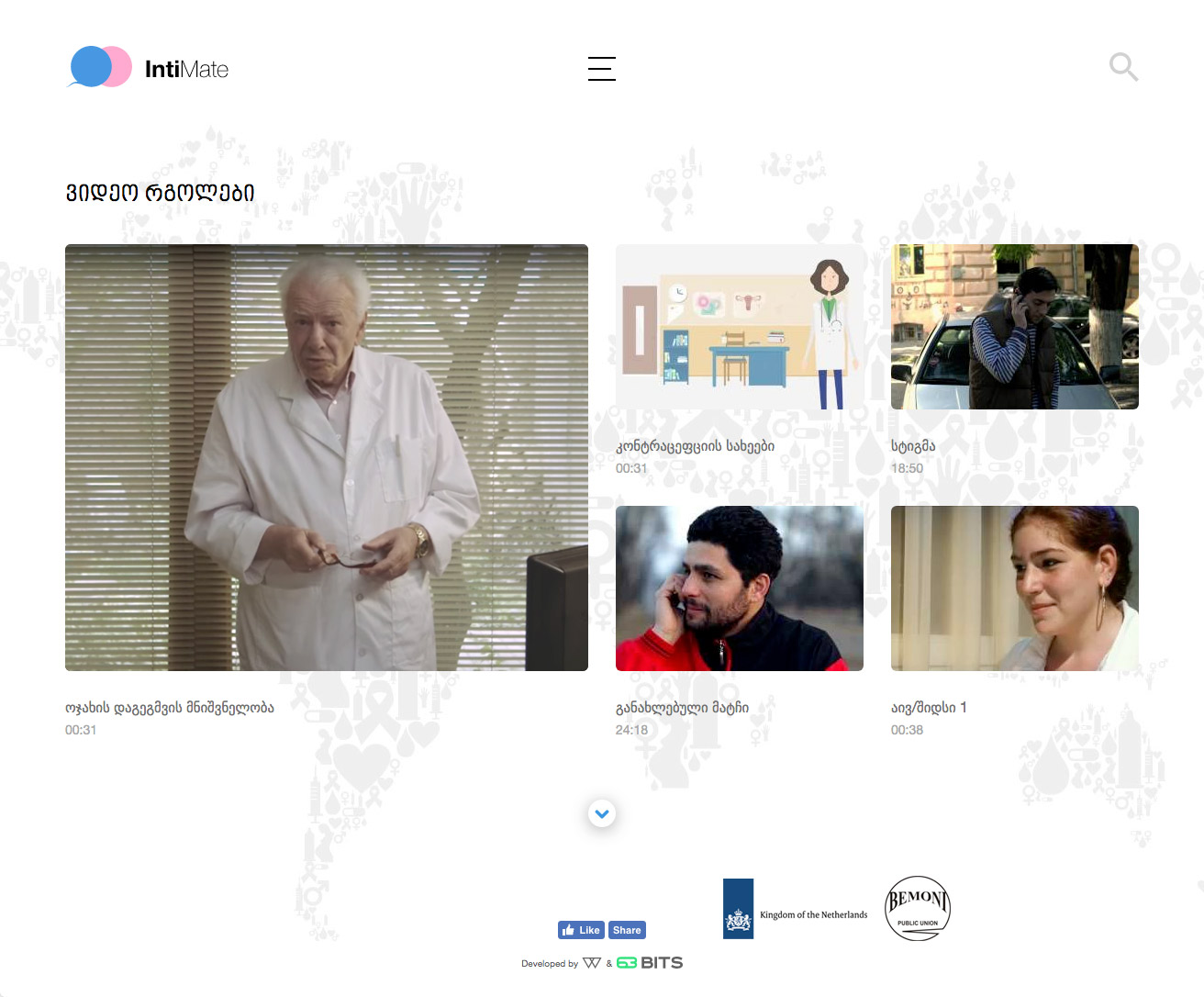Click the კონტრაცეფციის სახეები video title

coord(695,446)
